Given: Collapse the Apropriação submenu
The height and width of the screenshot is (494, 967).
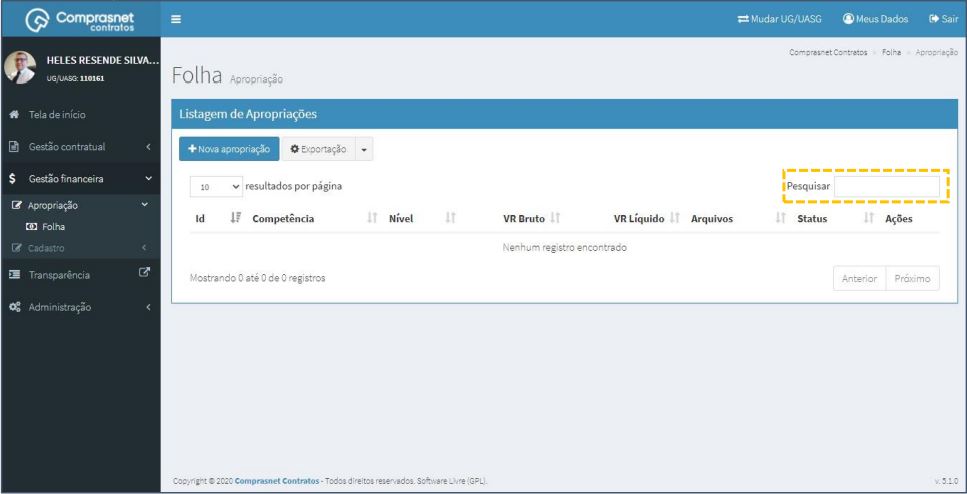Looking at the screenshot, I should tap(80, 205).
